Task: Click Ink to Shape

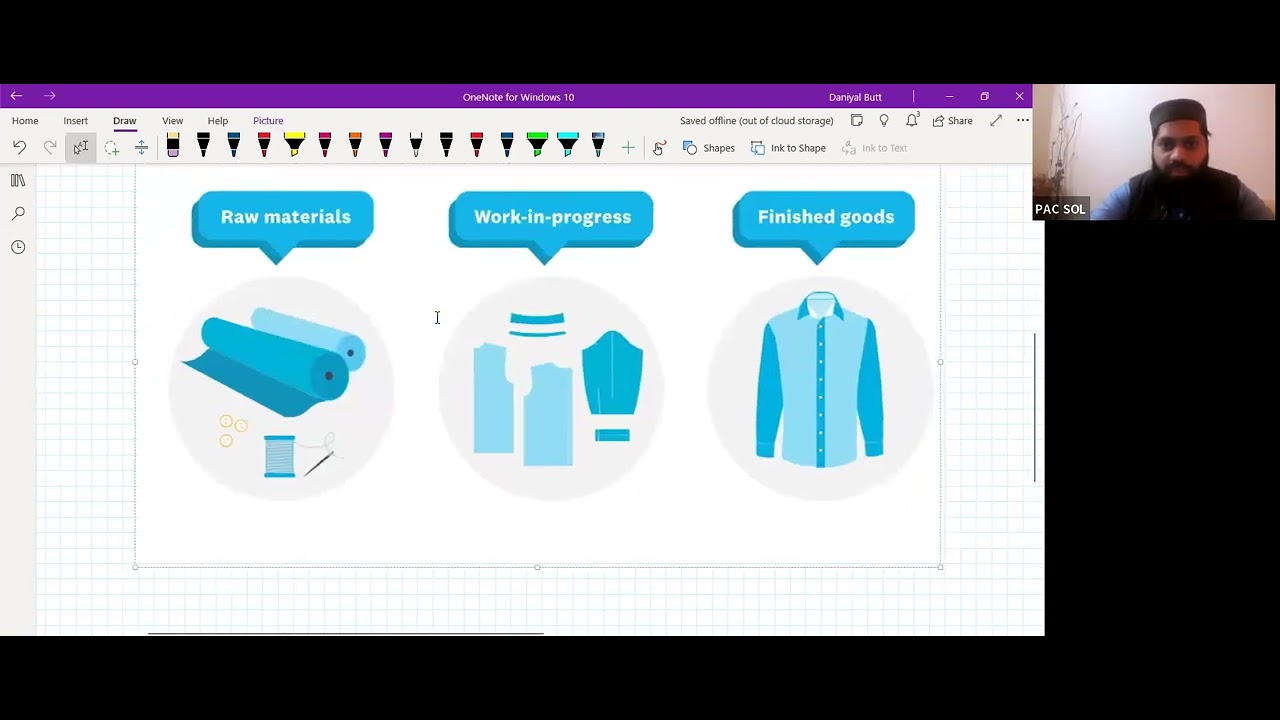Action: point(788,148)
